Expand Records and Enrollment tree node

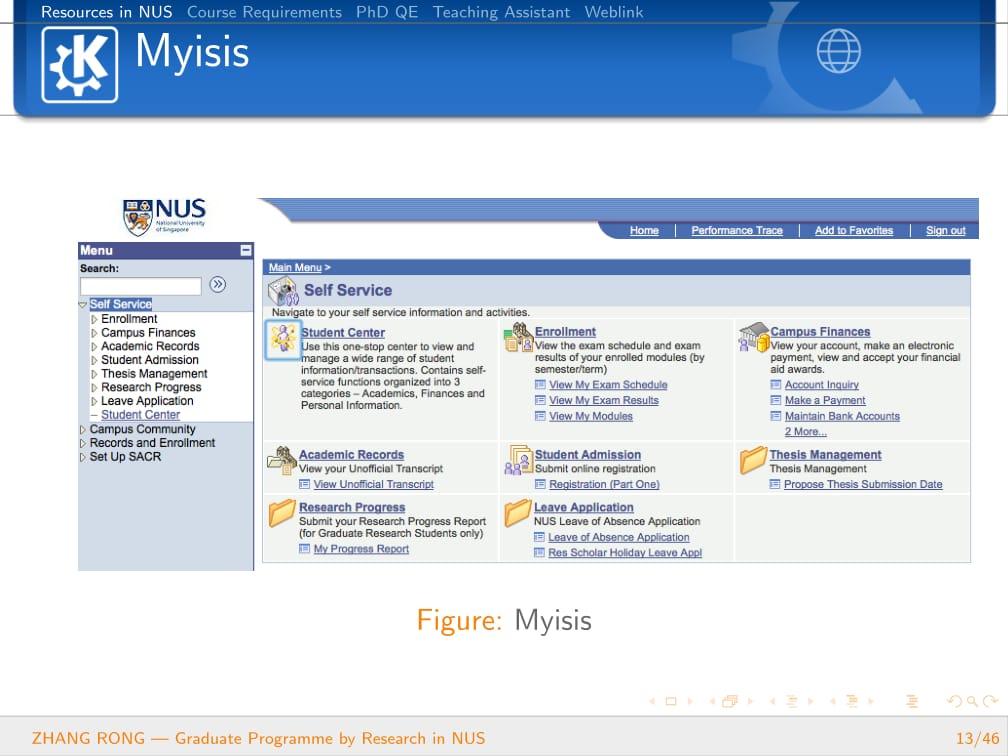tap(82, 443)
